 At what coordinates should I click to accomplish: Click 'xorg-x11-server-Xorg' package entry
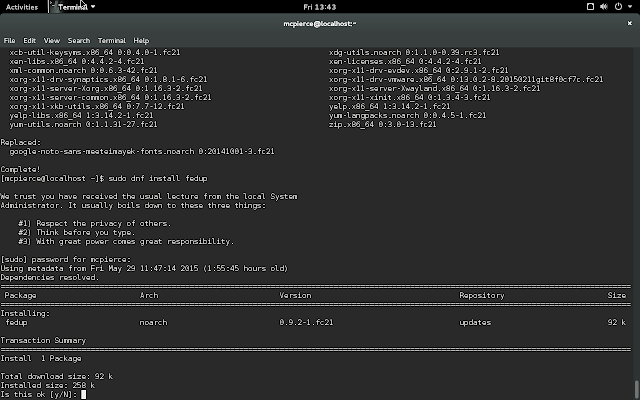pos(106,88)
